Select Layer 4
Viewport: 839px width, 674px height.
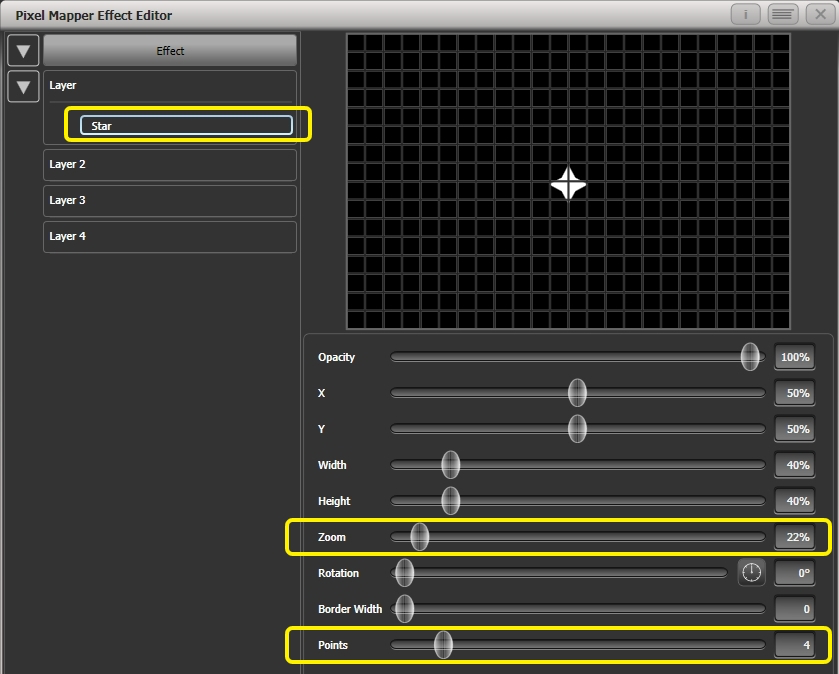[x=169, y=236]
